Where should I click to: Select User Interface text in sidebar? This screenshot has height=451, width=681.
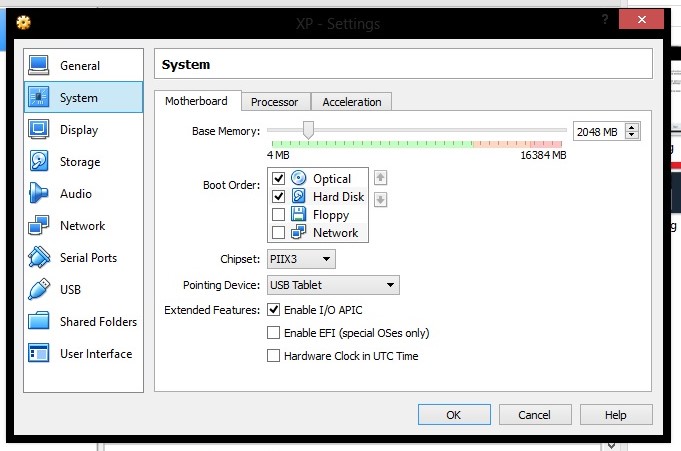(x=96, y=354)
